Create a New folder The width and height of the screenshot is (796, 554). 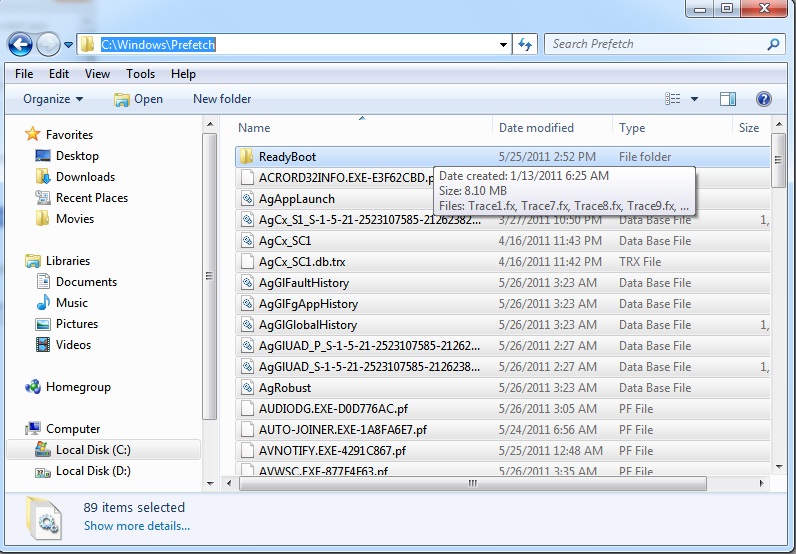pos(222,99)
